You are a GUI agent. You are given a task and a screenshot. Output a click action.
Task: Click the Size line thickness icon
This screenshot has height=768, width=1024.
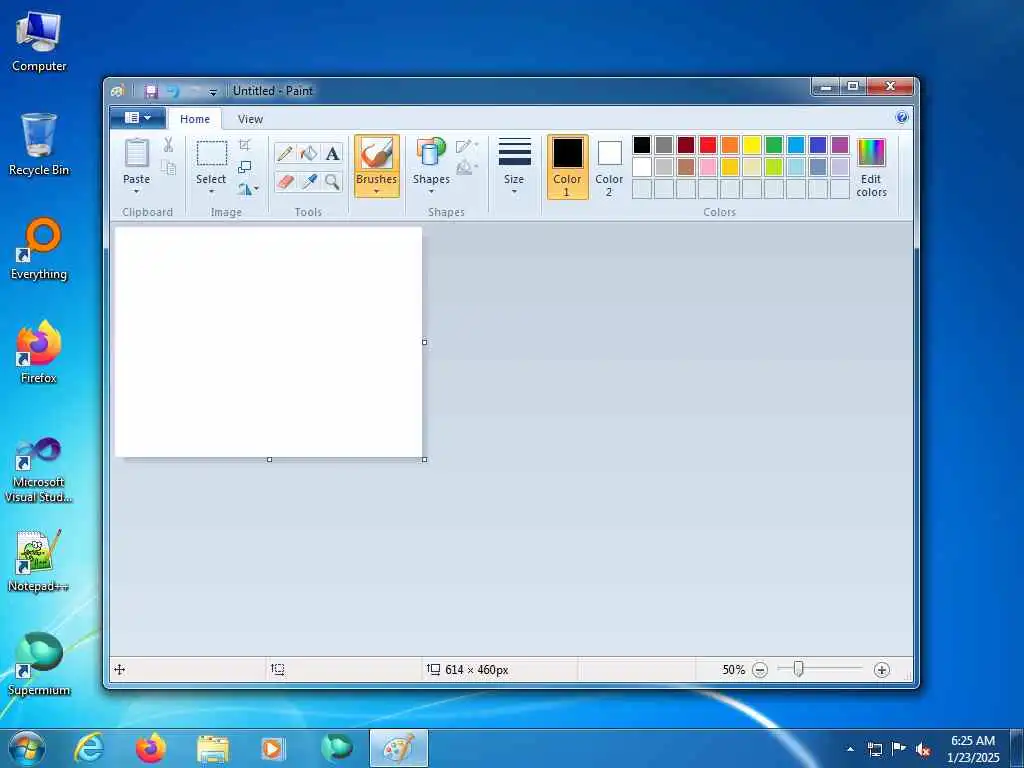(x=515, y=152)
